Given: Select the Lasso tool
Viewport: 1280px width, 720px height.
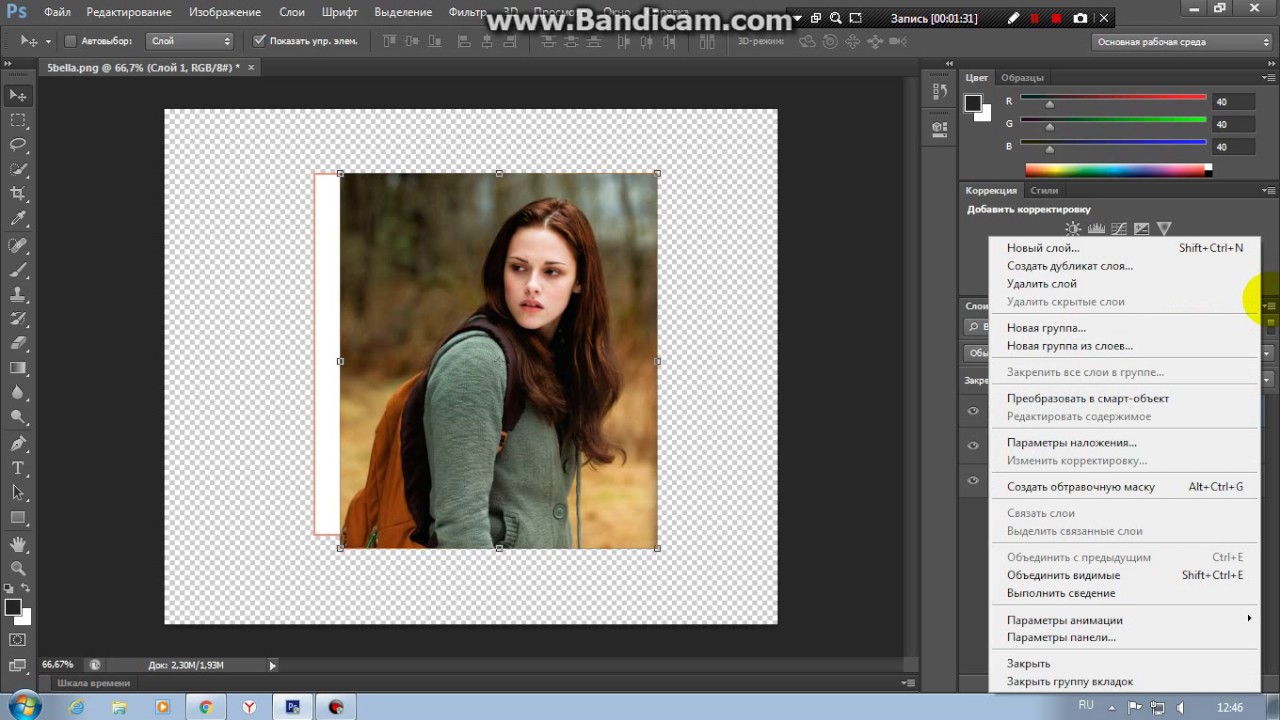Looking at the screenshot, I should point(18,145).
